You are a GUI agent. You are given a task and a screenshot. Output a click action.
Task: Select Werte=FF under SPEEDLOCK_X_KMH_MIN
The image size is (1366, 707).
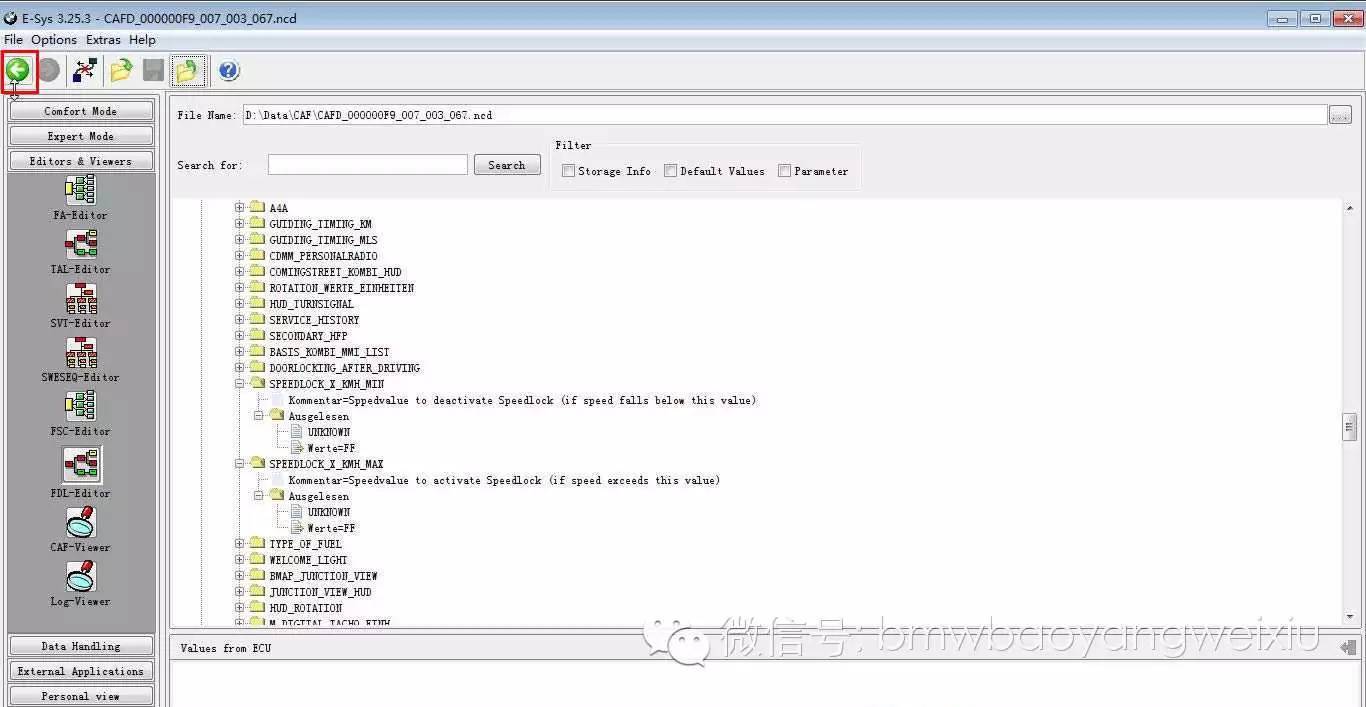332,448
